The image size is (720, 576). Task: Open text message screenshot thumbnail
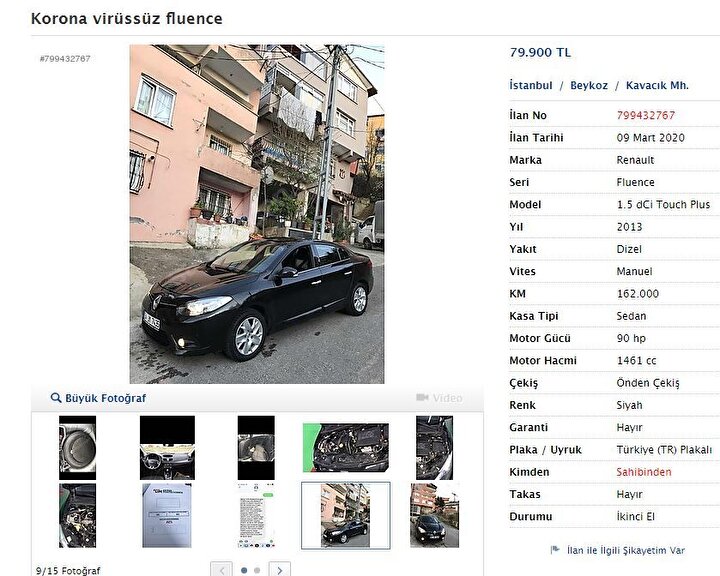[x=256, y=515]
